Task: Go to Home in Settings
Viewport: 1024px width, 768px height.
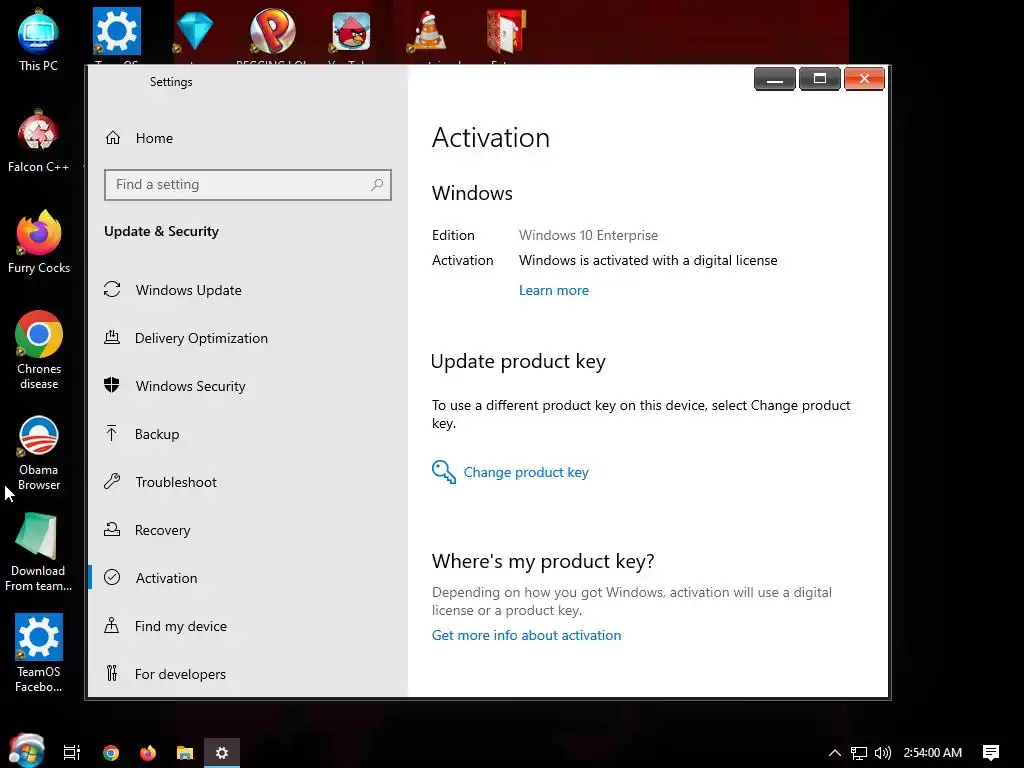Action: pos(154,138)
